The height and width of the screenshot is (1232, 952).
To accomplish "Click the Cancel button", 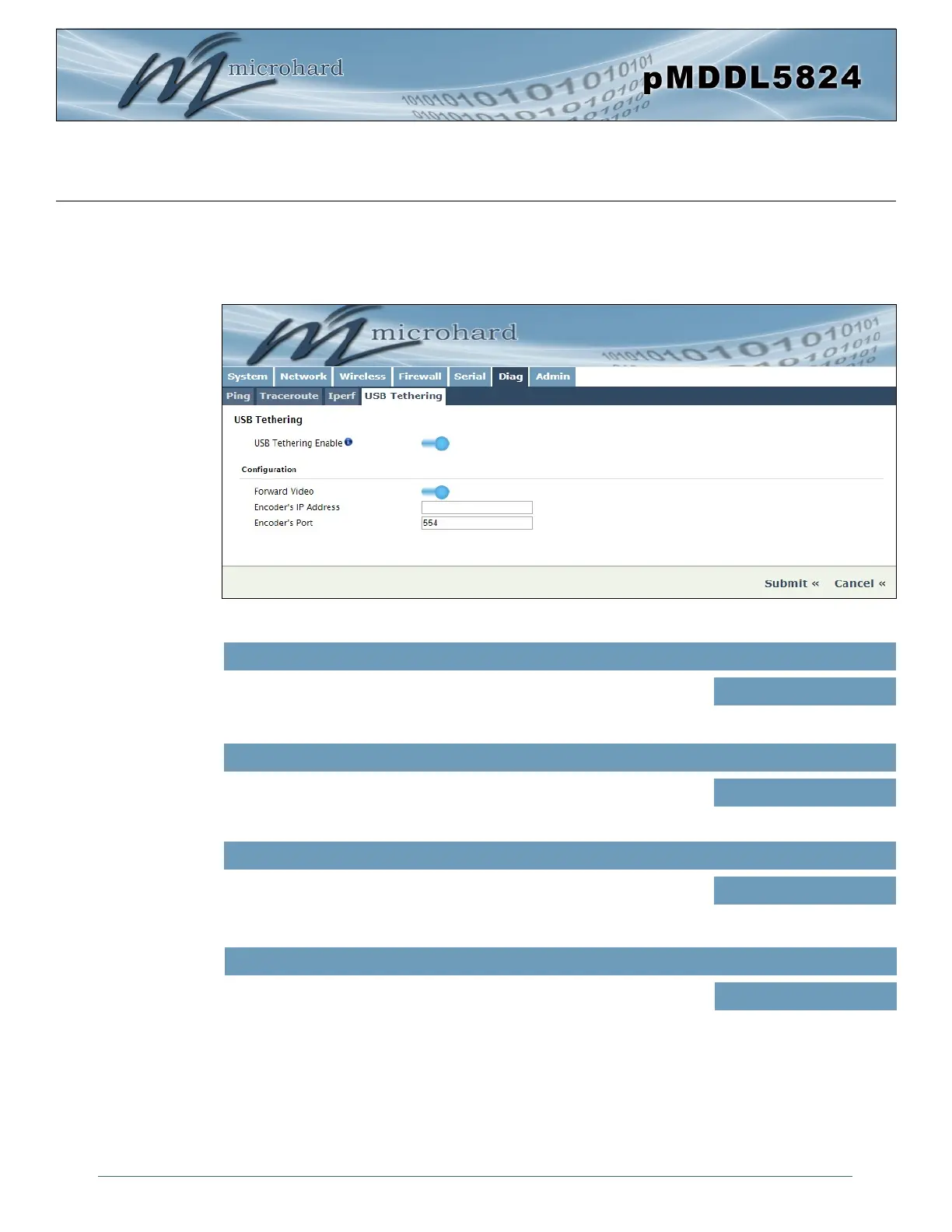I will (x=860, y=583).
